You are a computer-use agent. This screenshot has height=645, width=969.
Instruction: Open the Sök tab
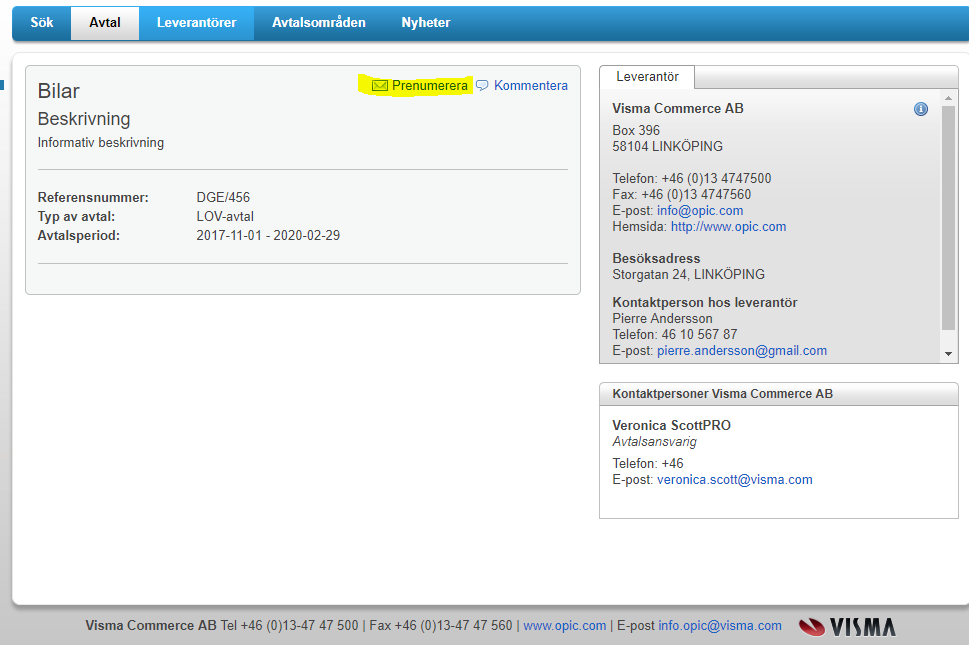click(41, 23)
